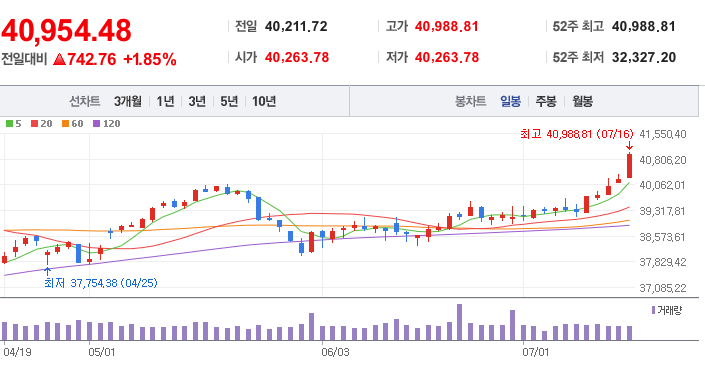Click the 07/01 date axis label

(x=536, y=351)
